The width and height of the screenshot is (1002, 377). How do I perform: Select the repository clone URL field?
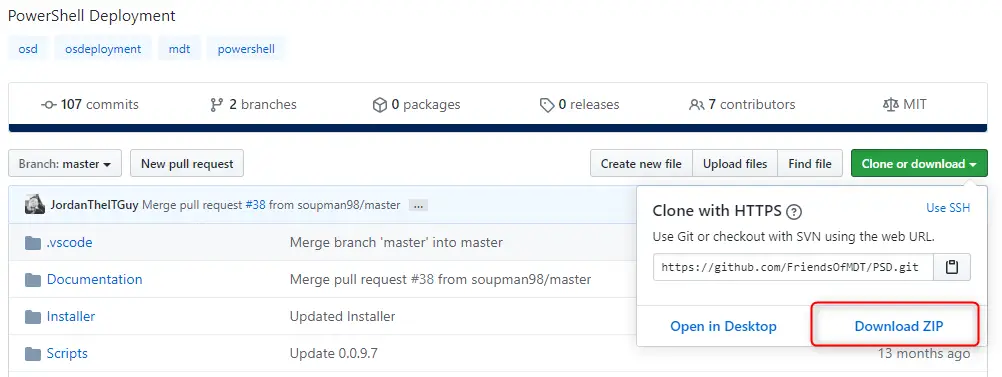click(x=793, y=267)
